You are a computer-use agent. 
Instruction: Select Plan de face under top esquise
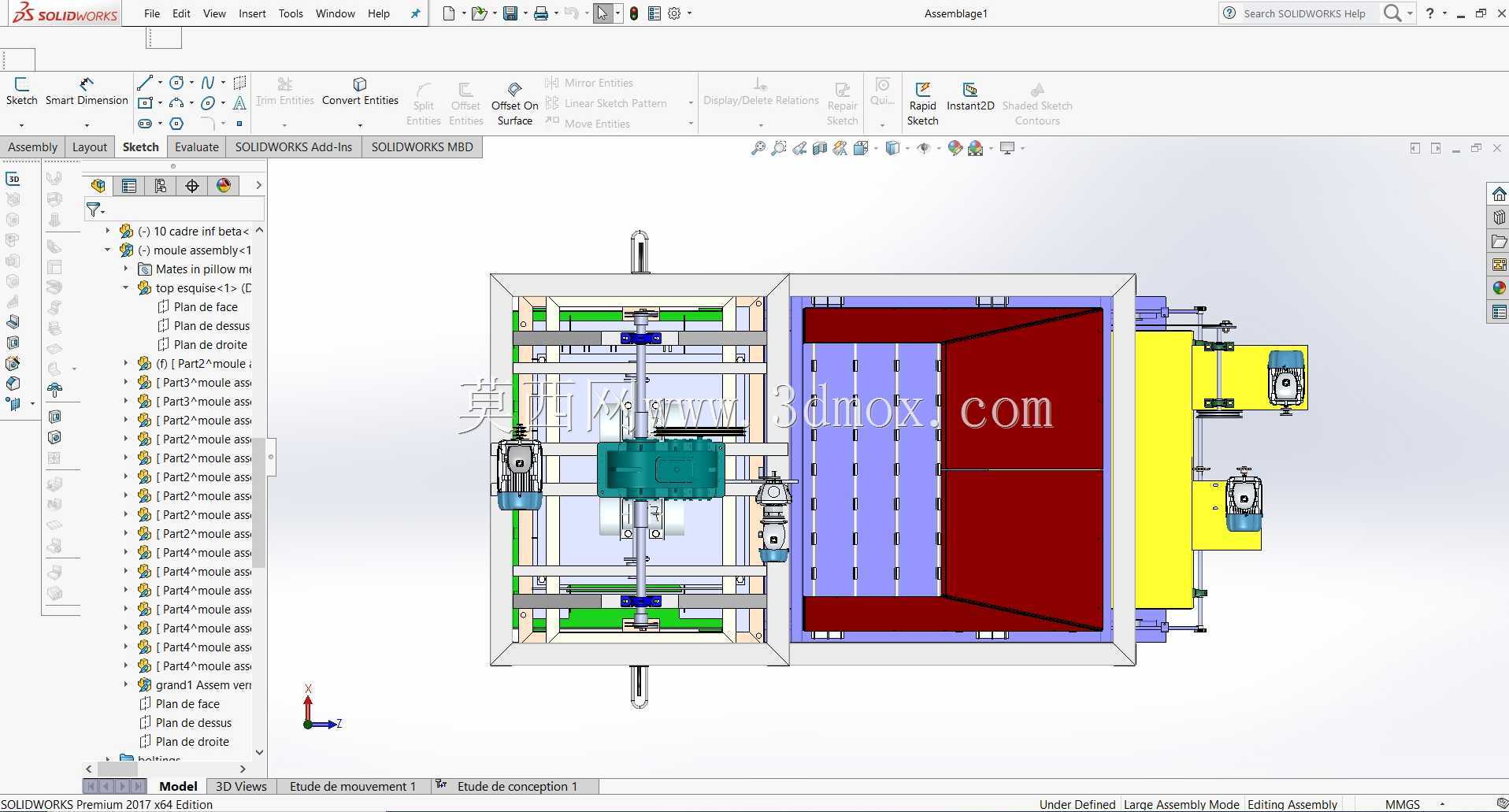(205, 306)
